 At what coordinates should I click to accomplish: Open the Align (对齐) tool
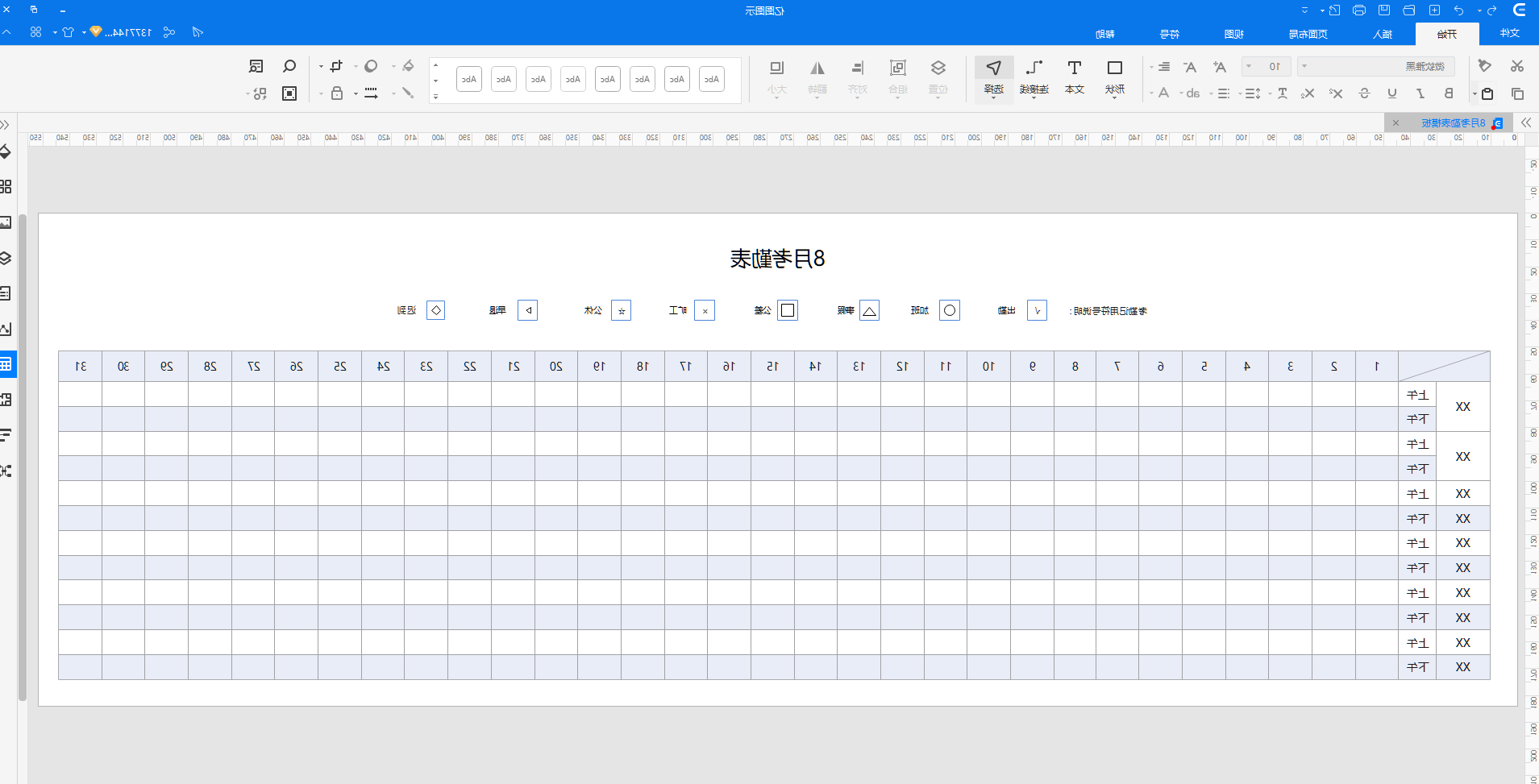858,77
